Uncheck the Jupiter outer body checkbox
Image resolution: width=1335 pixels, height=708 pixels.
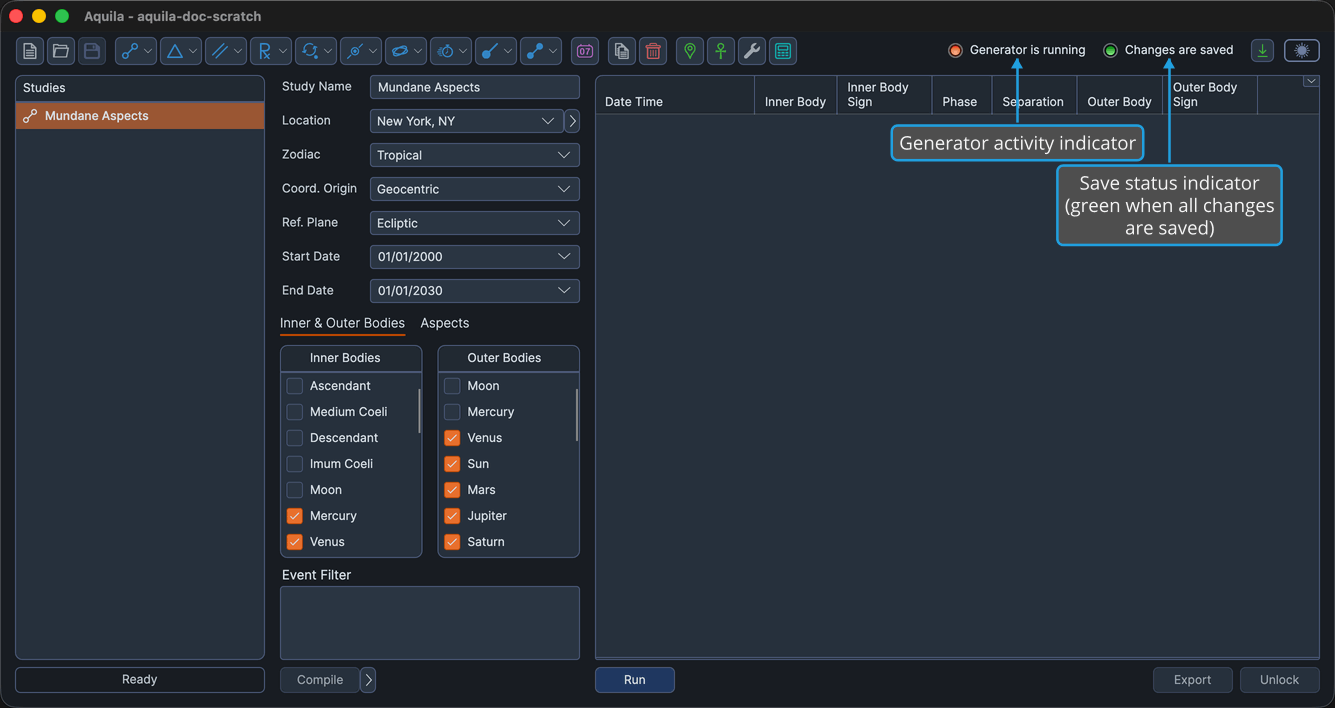coord(452,516)
